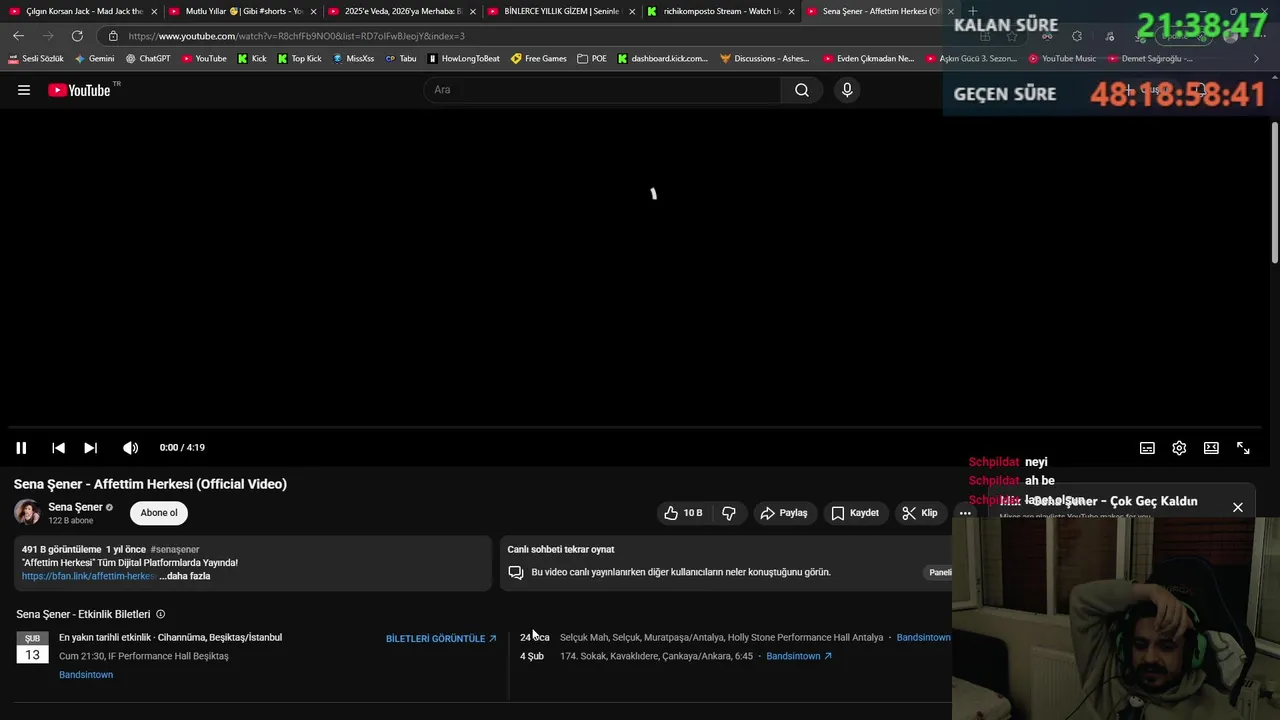
Task: Open Top Kick bookmark
Action: [298, 59]
